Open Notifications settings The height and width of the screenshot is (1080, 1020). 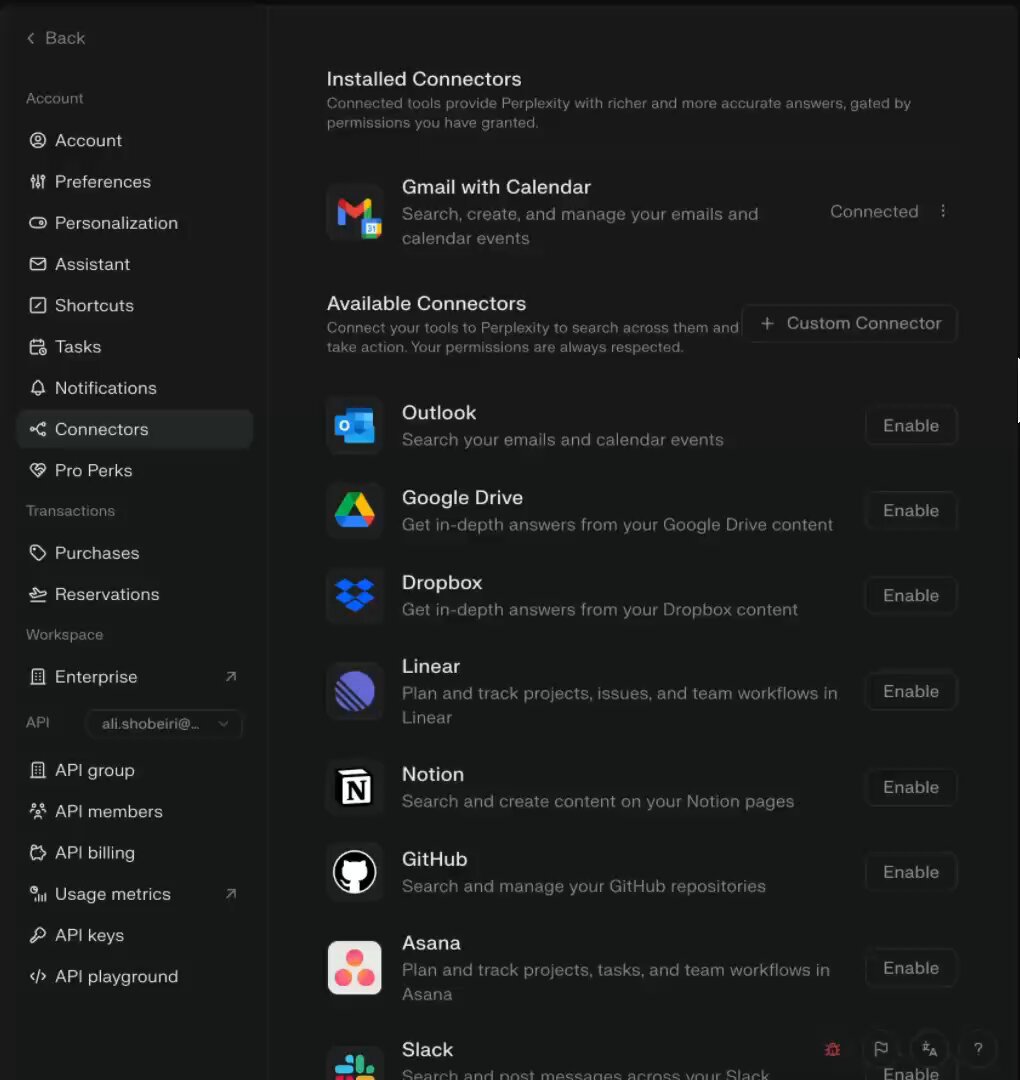[135, 388]
